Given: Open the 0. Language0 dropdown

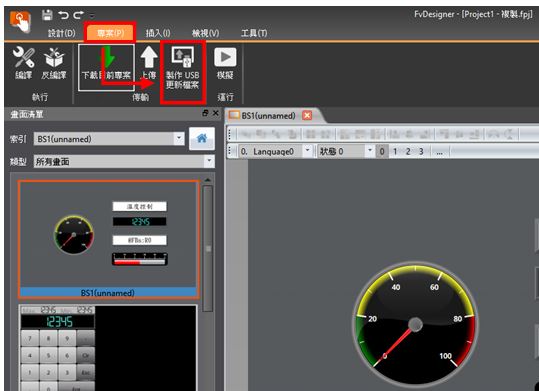Looking at the screenshot, I should click(x=308, y=151).
